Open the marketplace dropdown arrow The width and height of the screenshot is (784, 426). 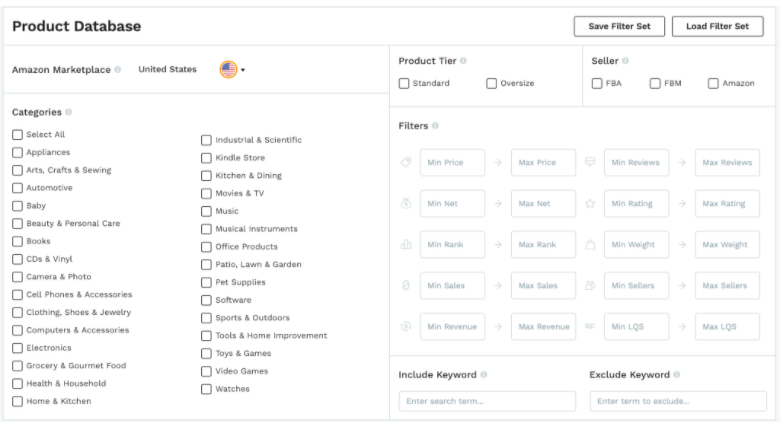click(243, 70)
